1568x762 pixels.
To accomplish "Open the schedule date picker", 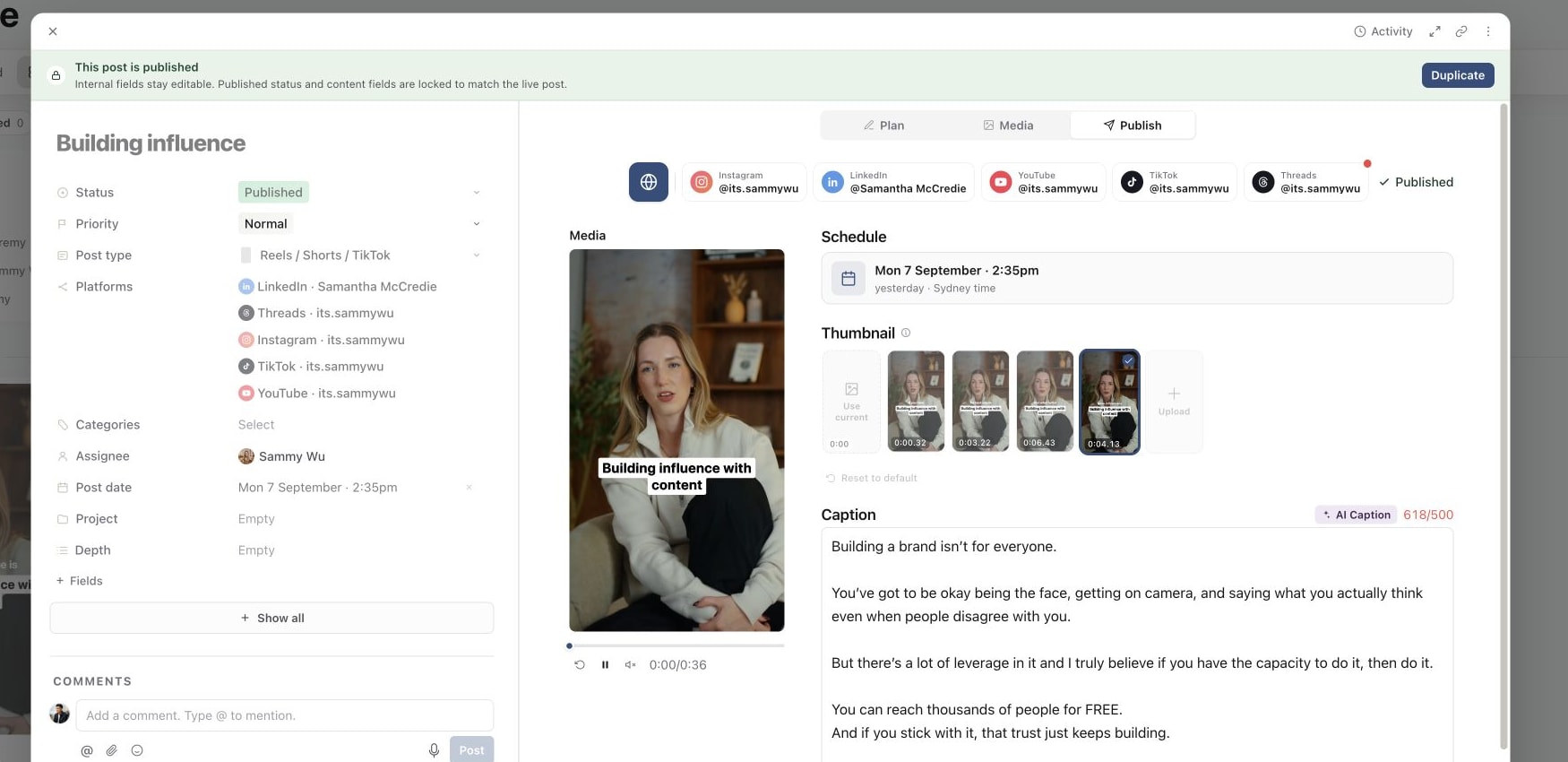I will coord(1137,278).
